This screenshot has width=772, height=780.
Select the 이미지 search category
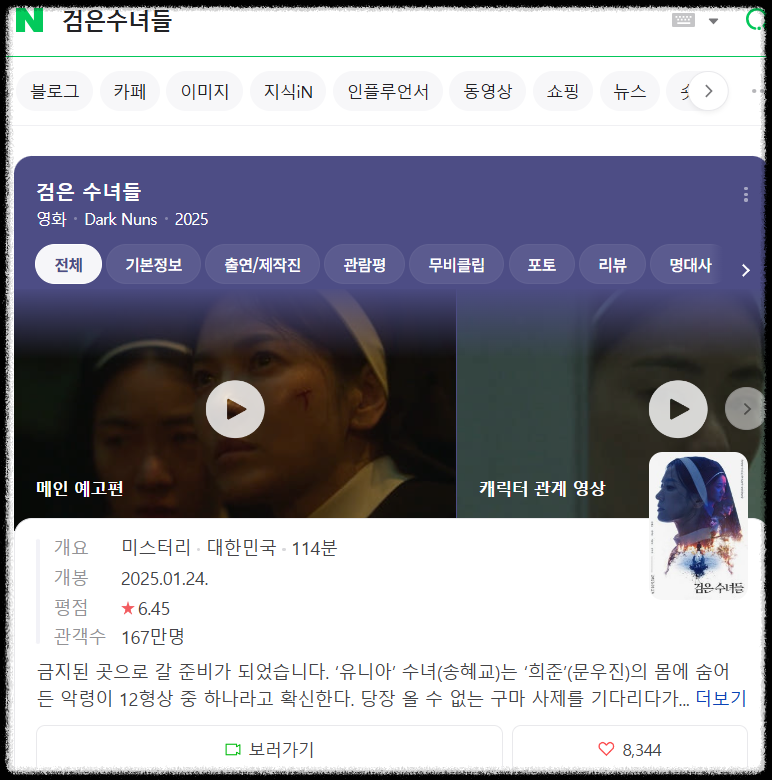[x=204, y=91]
